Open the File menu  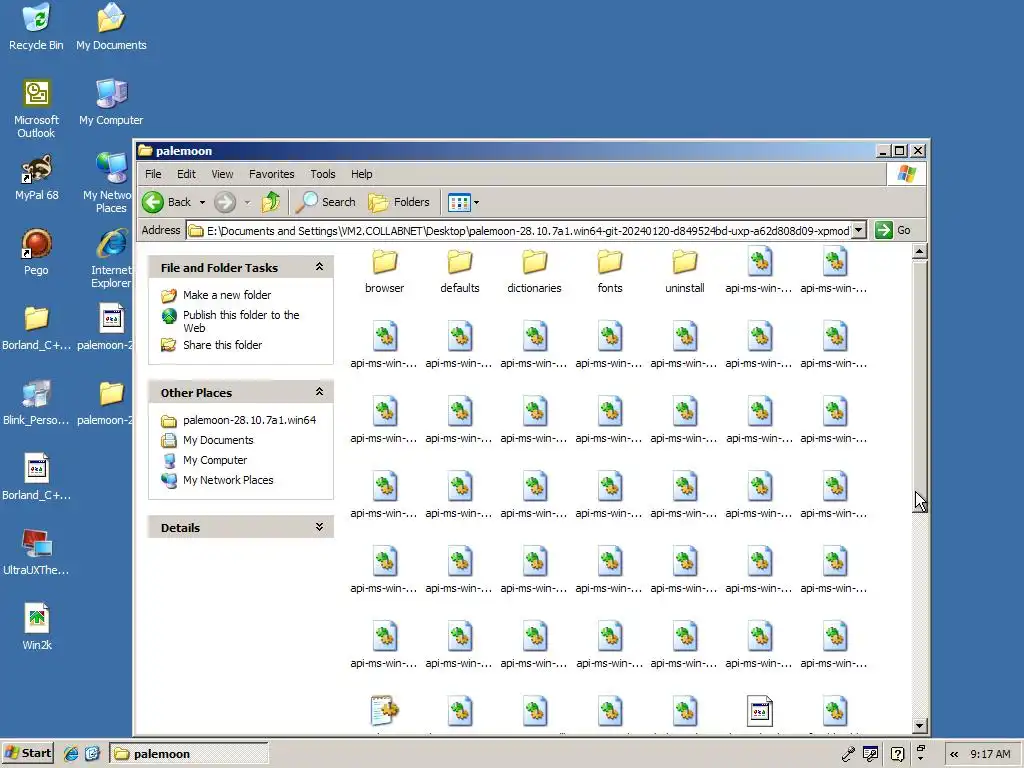click(x=153, y=174)
